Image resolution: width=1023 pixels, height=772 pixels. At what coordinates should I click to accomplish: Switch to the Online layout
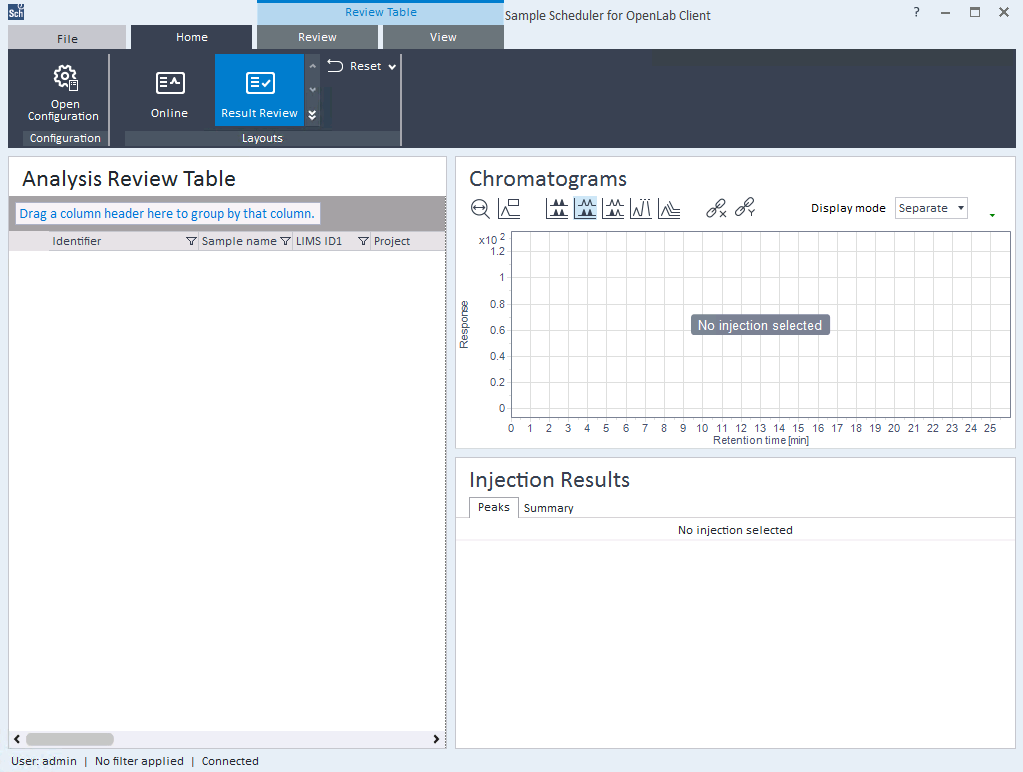169,93
